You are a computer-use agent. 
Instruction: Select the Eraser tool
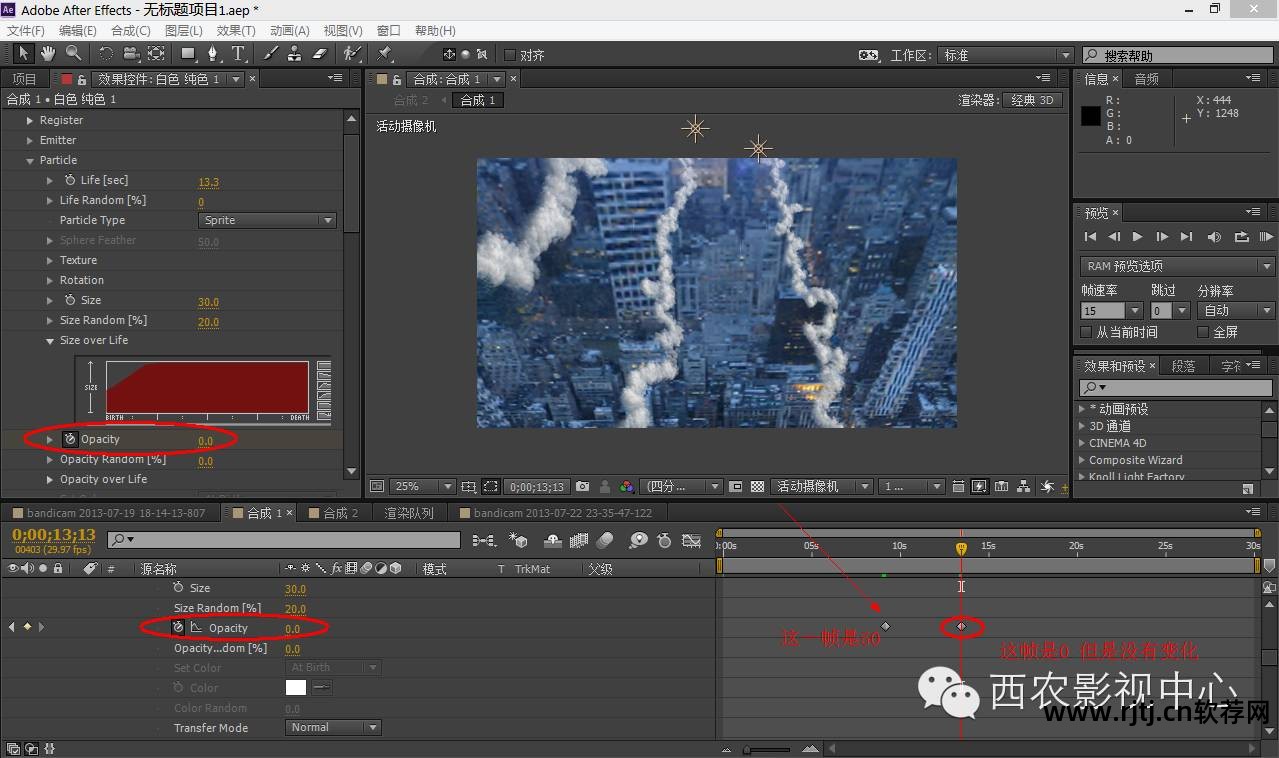320,53
